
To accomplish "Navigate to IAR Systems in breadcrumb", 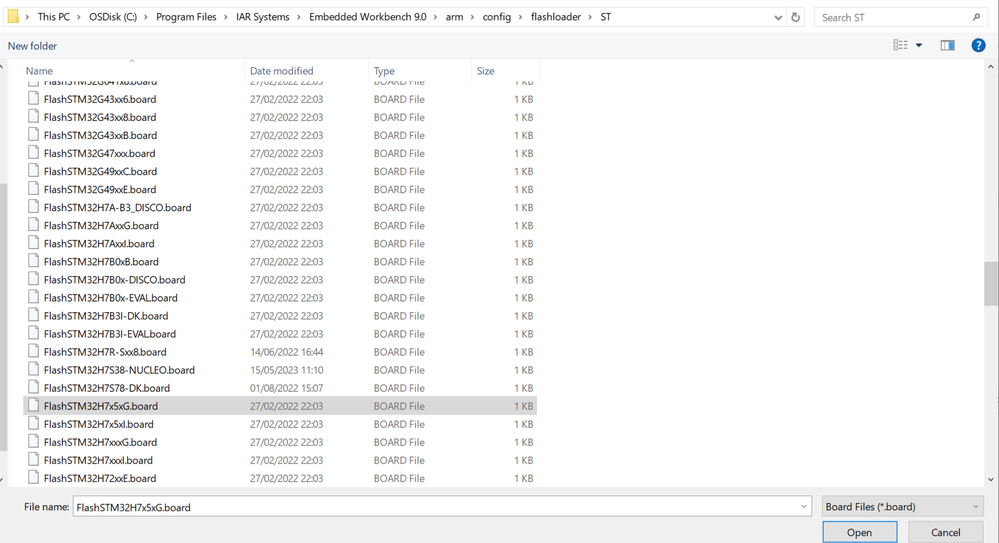I will pyautogui.click(x=262, y=17).
